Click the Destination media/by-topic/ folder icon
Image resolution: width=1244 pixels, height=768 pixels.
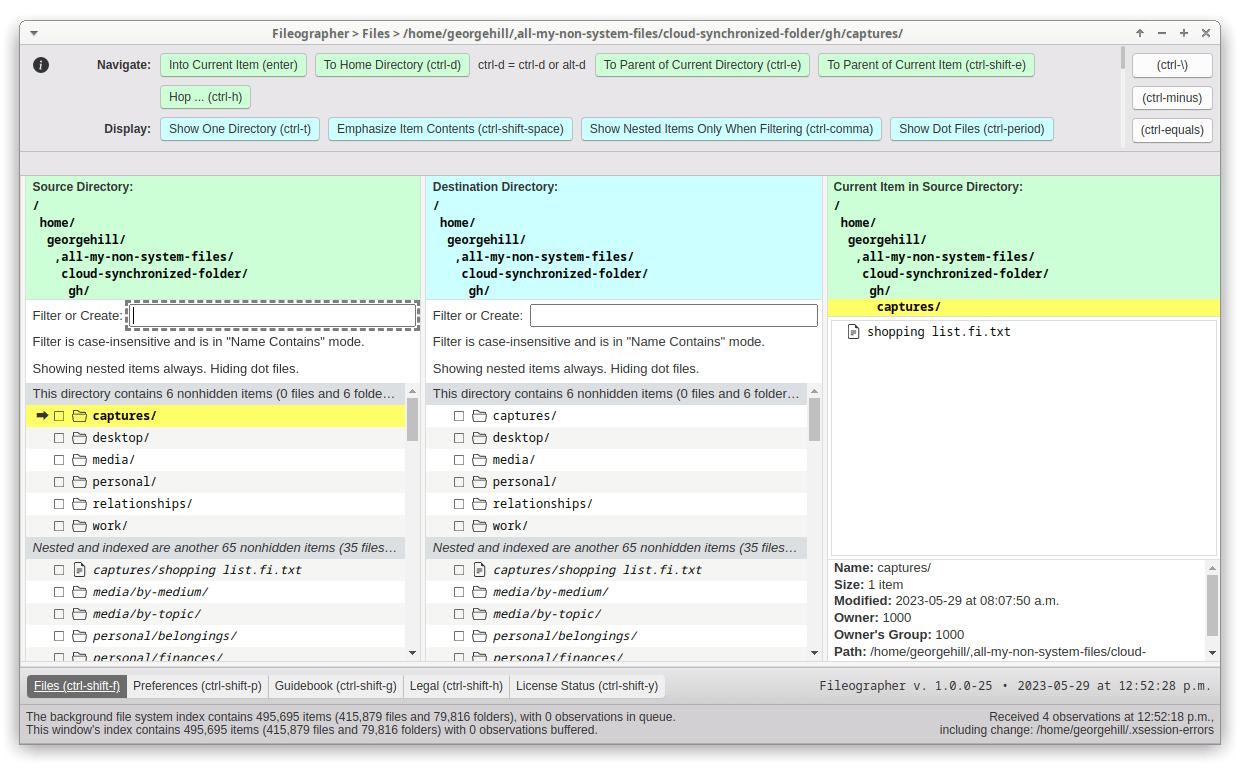pyautogui.click(x=480, y=614)
